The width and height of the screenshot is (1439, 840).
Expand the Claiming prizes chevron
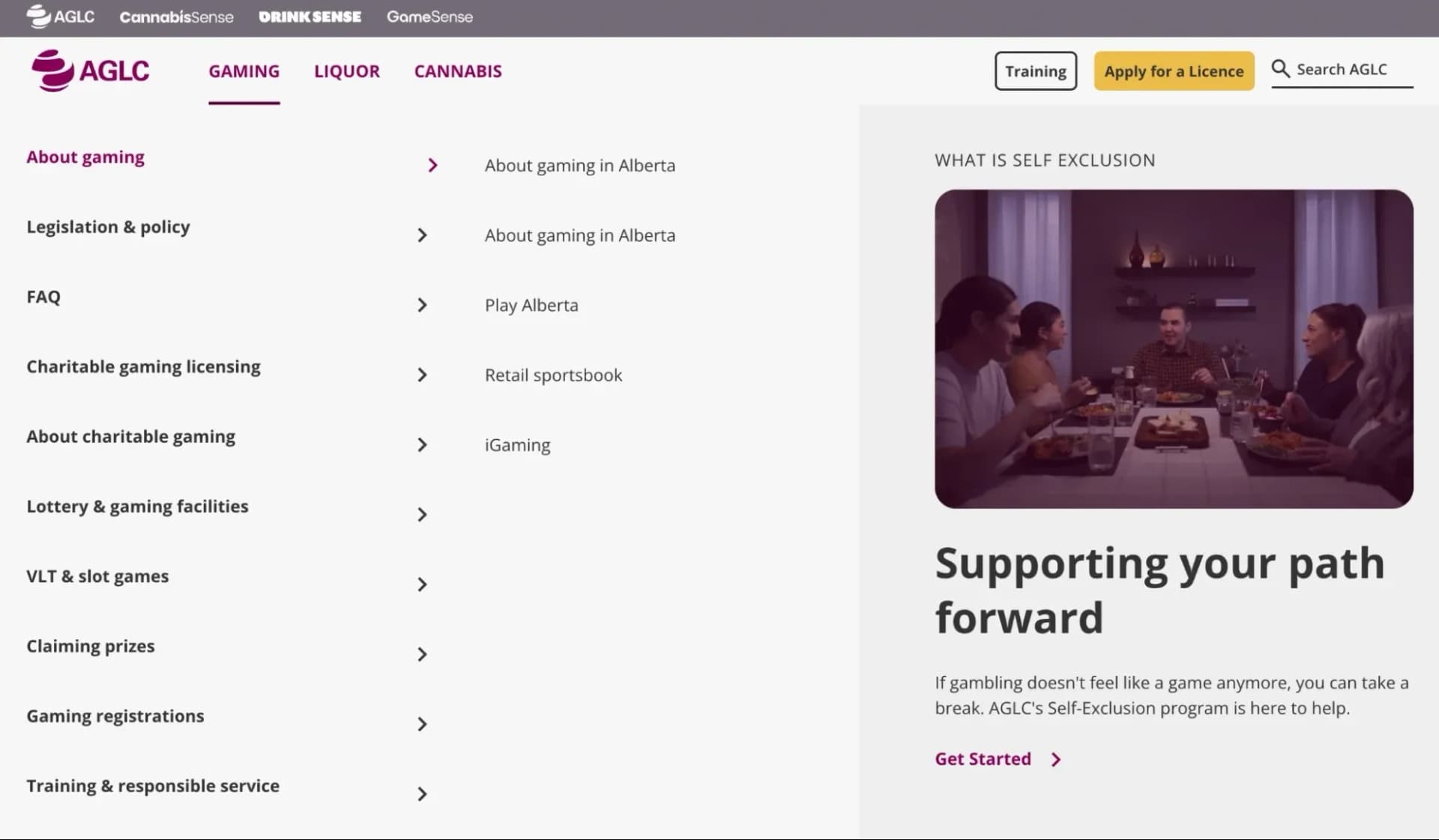coord(422,654)
